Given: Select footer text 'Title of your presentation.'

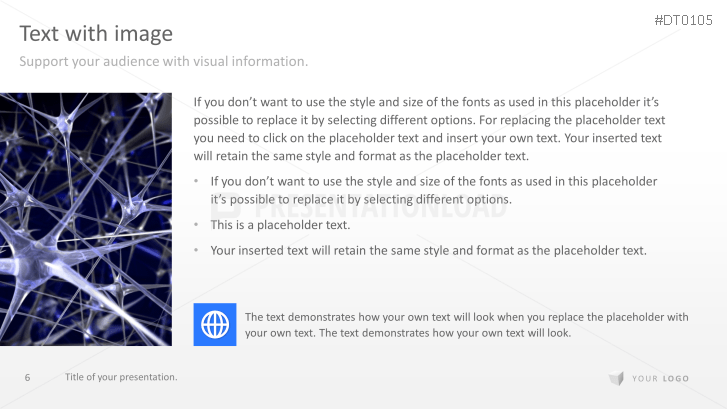Looking at the screenshot, I should pyautogui.click(x=121, y=377).
